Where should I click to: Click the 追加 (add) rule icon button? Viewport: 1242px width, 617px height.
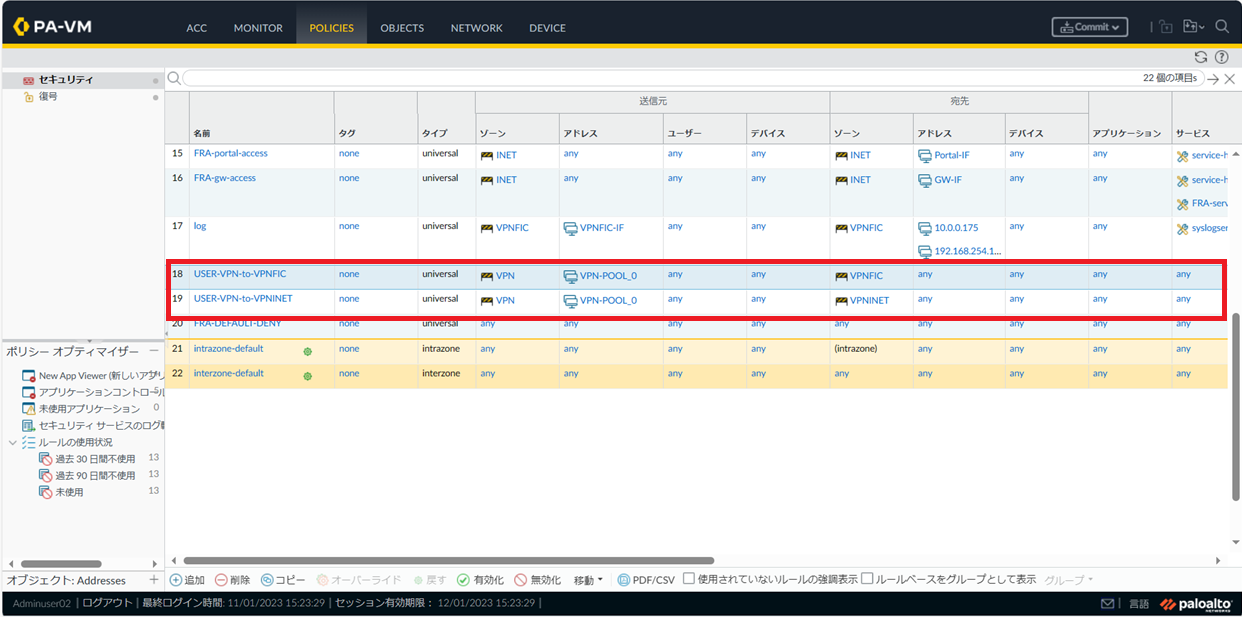(x=187, y=580)
